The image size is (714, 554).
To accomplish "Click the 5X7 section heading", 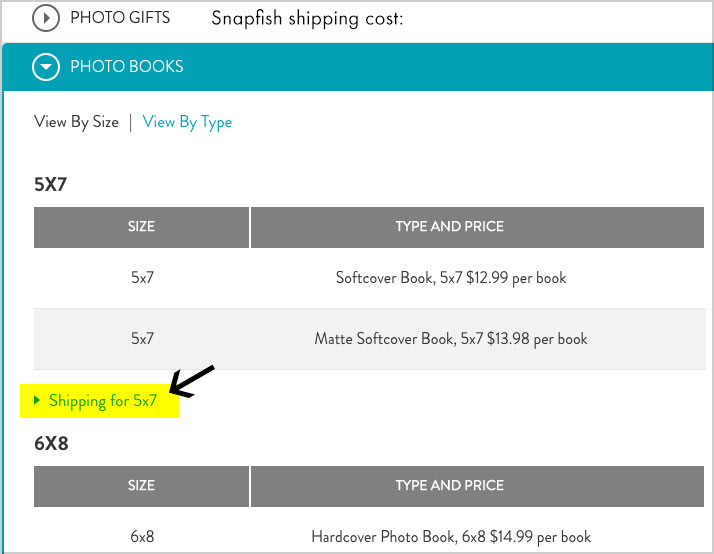I will pyautogui.click(x=51, y=184).
